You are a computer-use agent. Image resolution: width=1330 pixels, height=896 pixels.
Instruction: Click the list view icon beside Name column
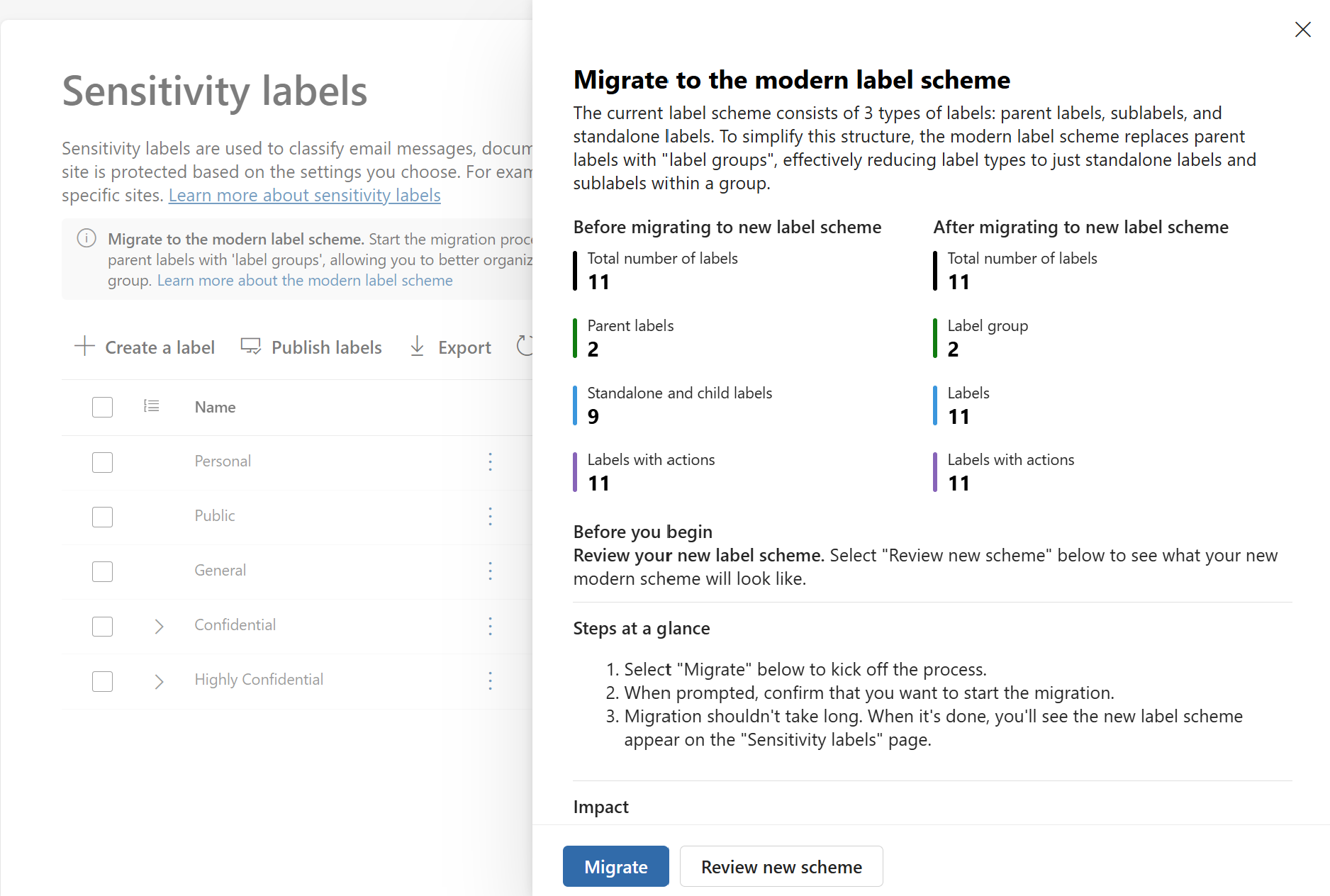coord(151,406)
